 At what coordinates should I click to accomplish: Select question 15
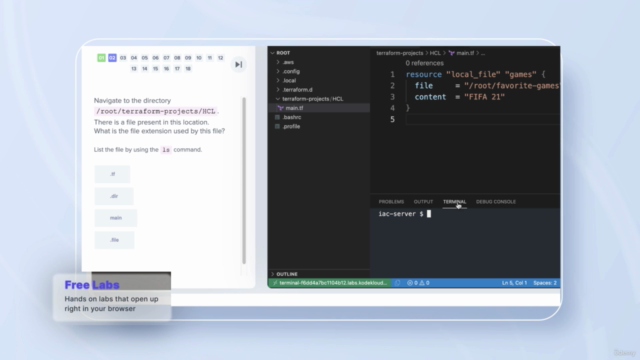[x=156, y=69]
